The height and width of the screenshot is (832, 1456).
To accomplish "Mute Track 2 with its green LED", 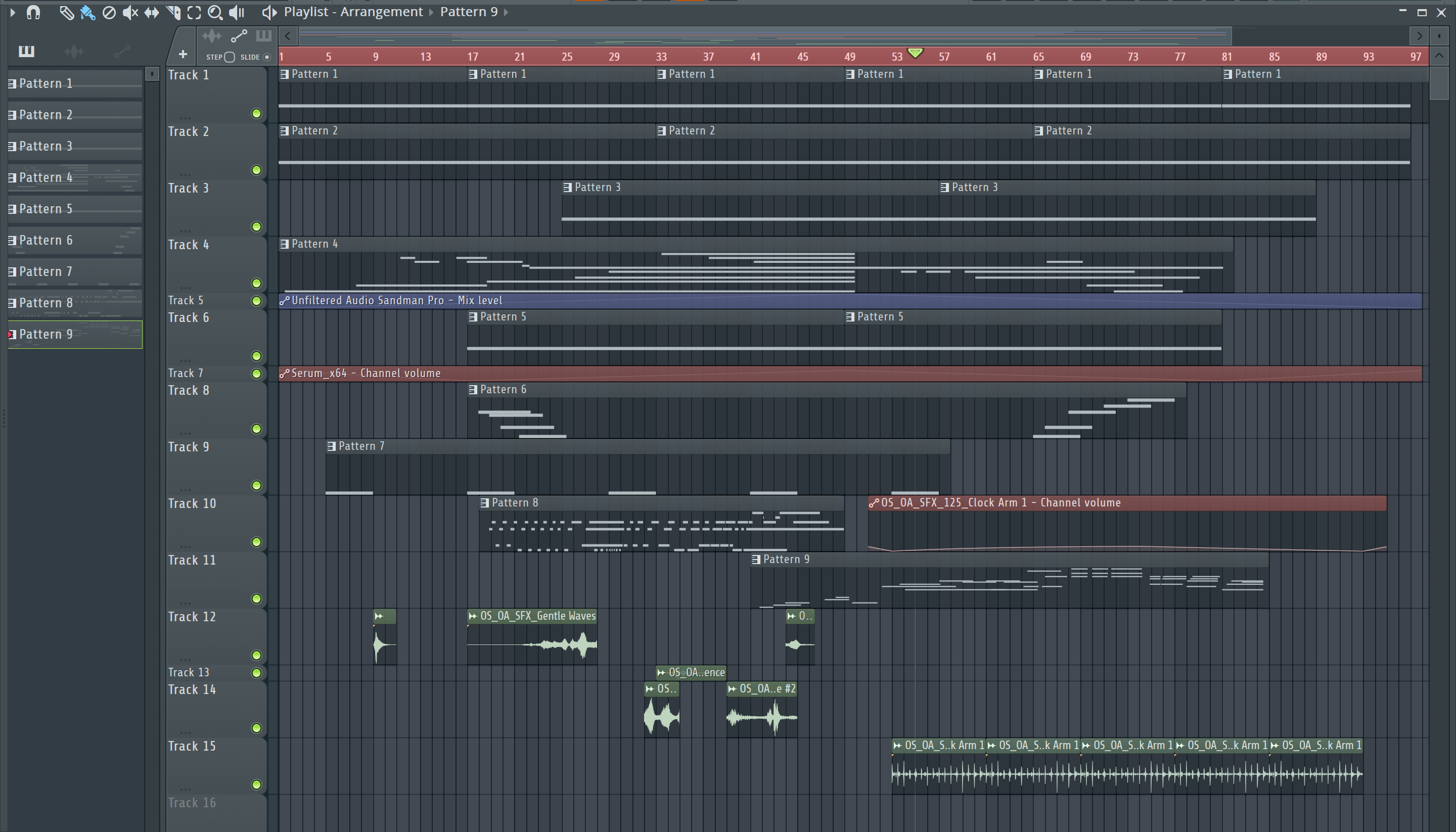I will [x=257, y=170].
